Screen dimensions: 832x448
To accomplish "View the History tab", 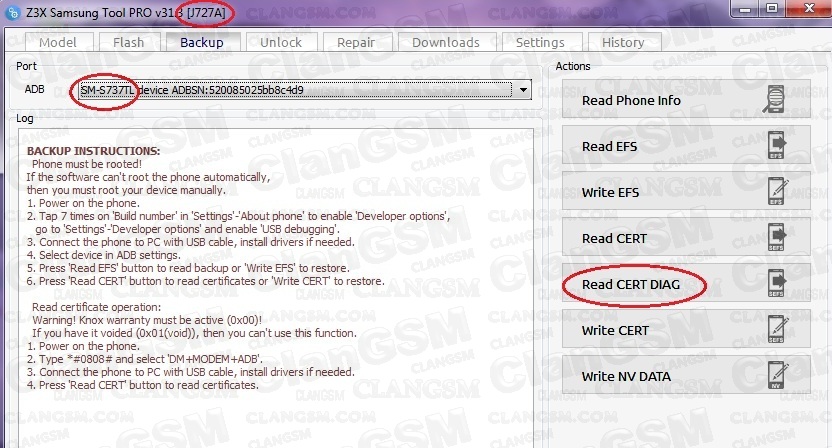I will pos(623,42).
